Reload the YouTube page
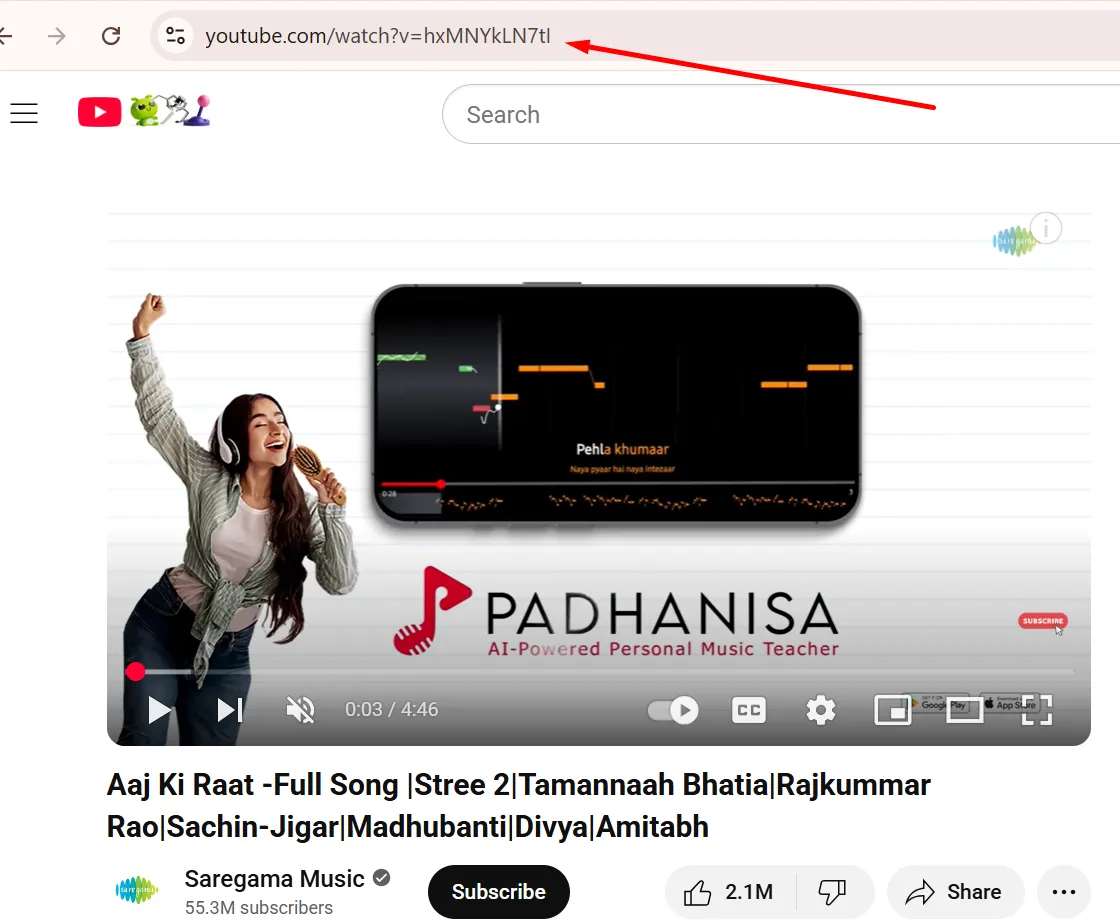The height and width of the screenshot is (923, 1120). coord(111,36)
